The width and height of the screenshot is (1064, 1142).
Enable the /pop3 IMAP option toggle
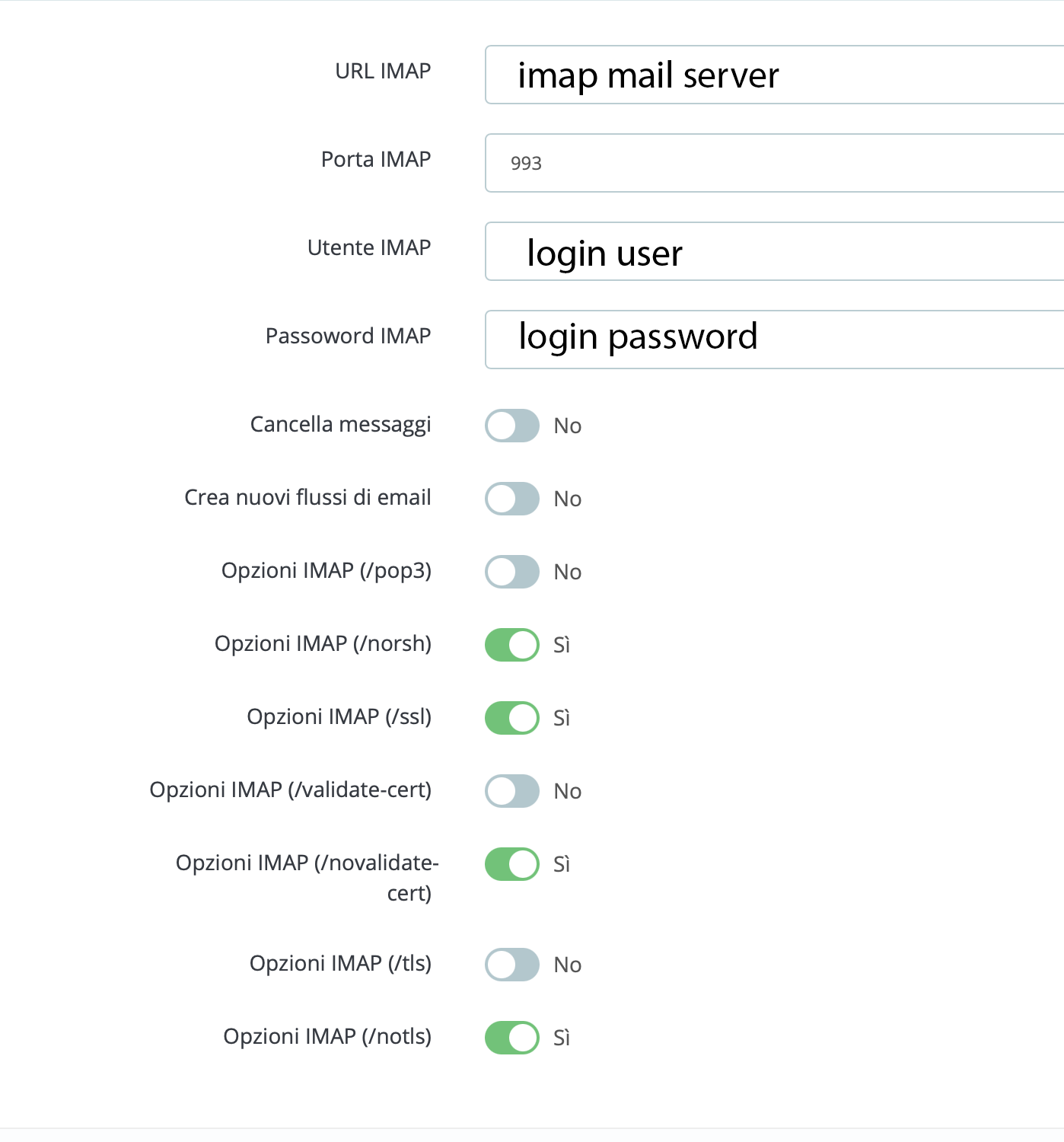point(512,572)
